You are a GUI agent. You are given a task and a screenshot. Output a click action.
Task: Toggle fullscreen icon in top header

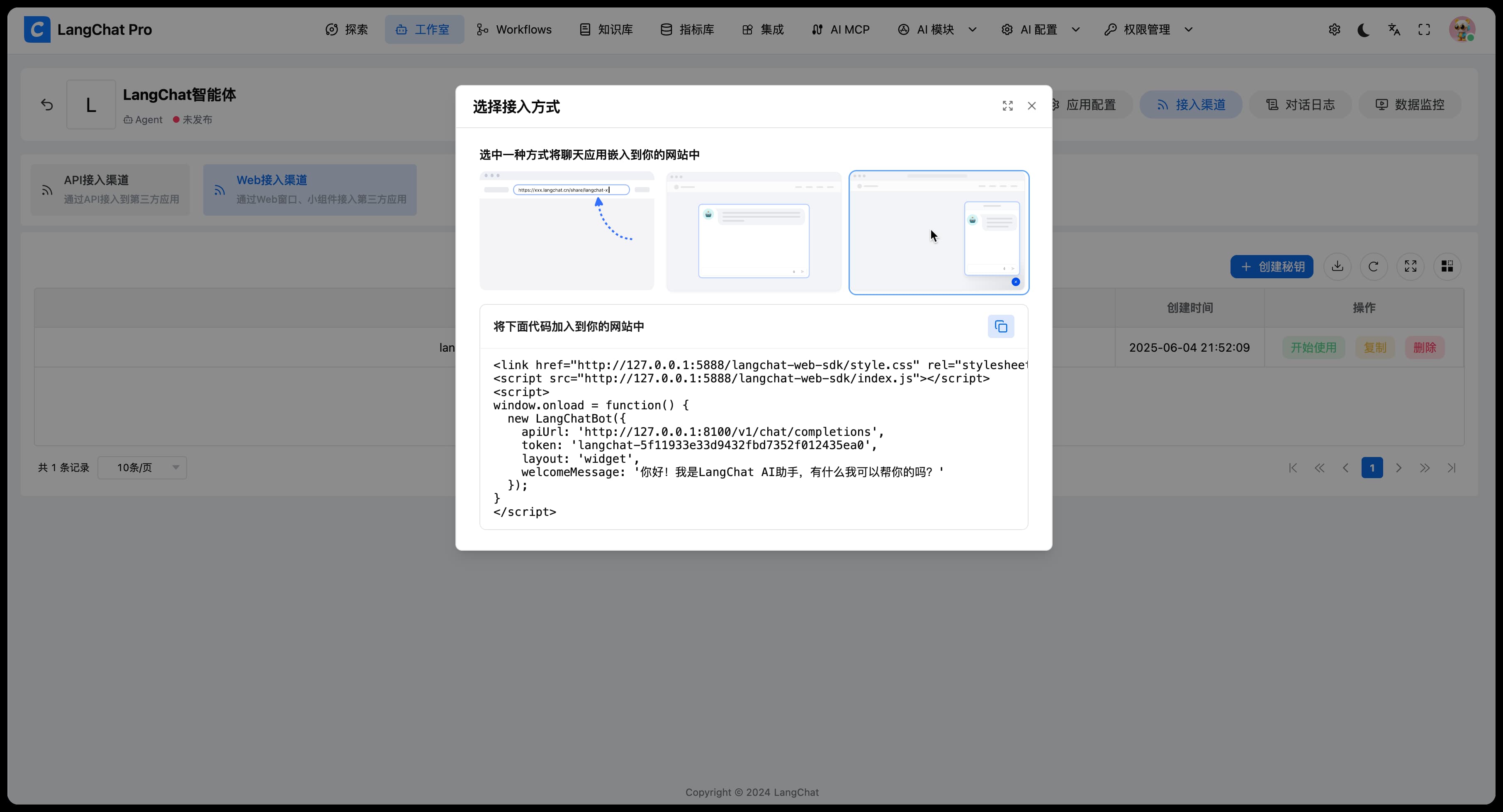[1424, 29]
